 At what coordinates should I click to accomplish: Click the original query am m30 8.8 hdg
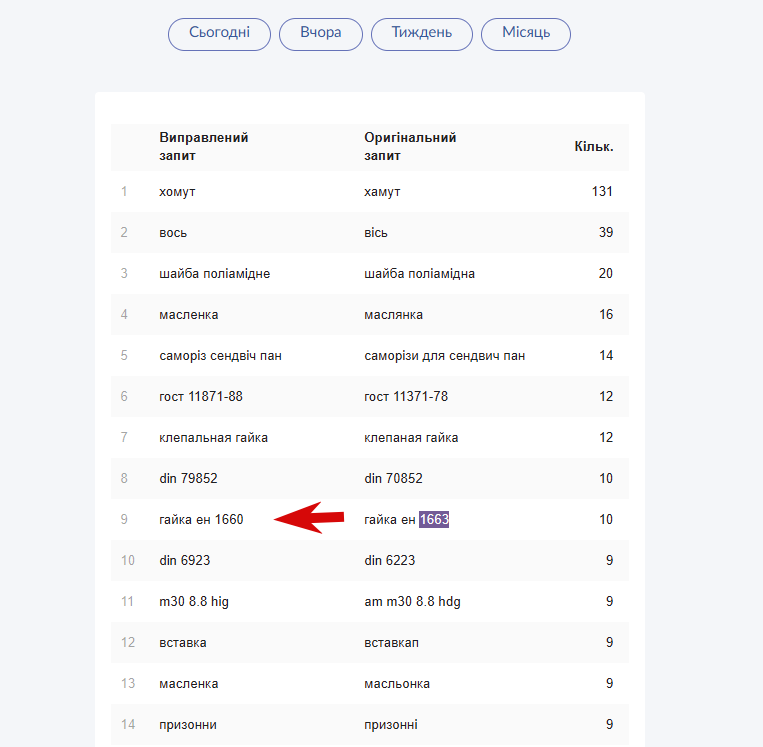(412, 601)
